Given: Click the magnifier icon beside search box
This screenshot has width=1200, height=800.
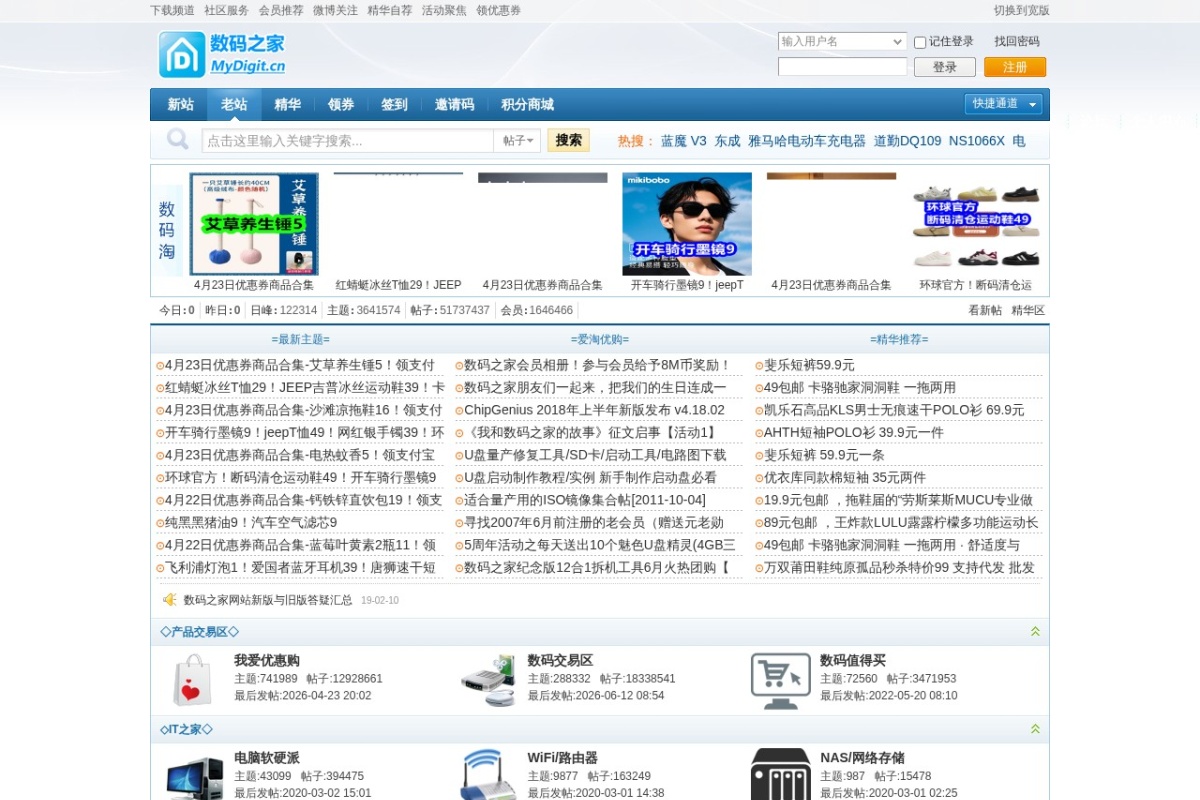Looking at the screenshot, I should tap(177, 140).
